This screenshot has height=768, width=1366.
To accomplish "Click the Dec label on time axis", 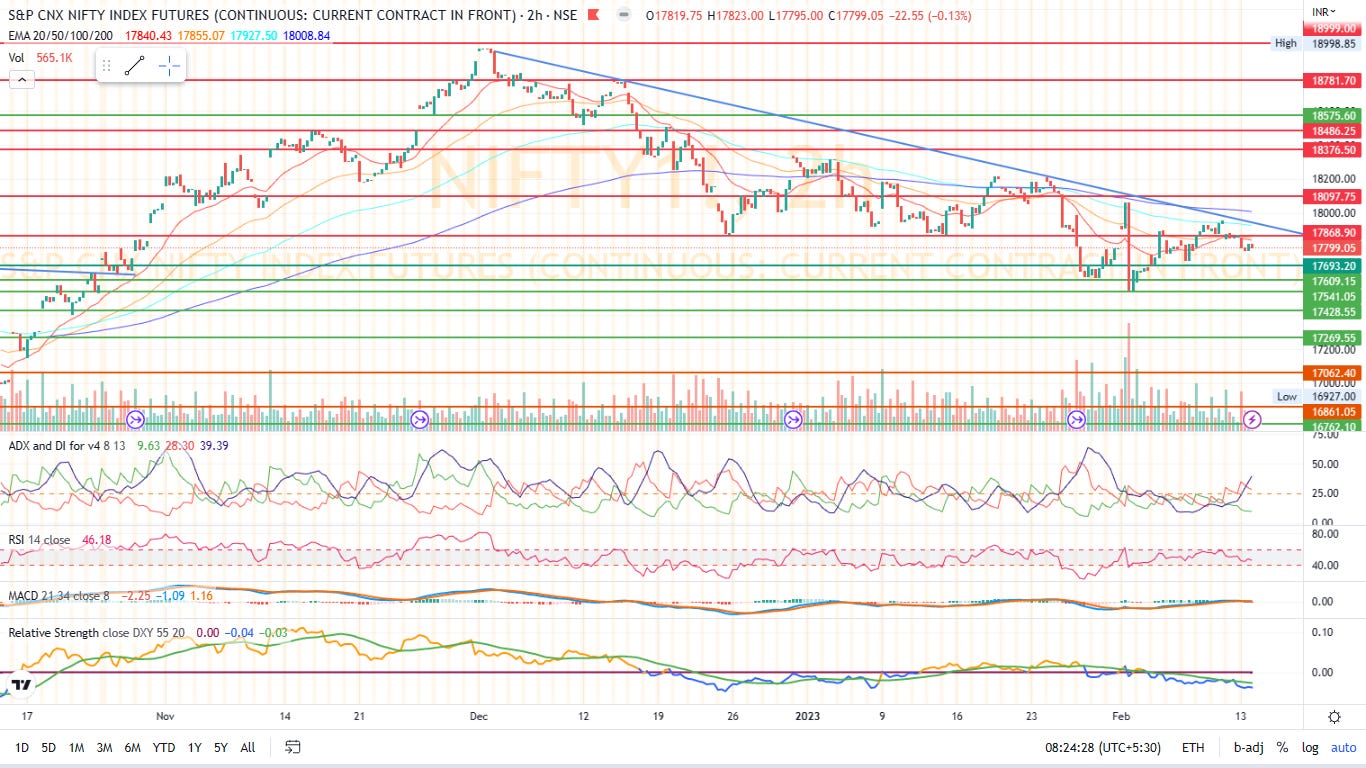I will tap(478, 716).
